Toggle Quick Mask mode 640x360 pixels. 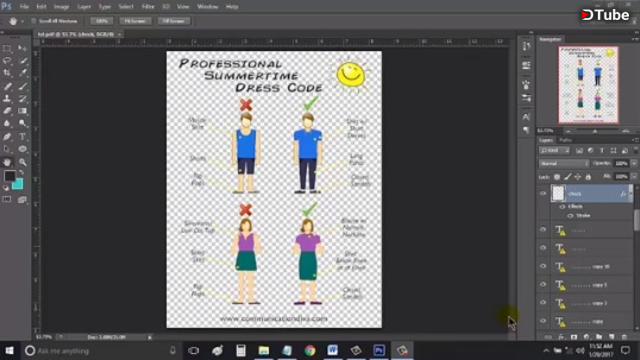tap(7, 200)
